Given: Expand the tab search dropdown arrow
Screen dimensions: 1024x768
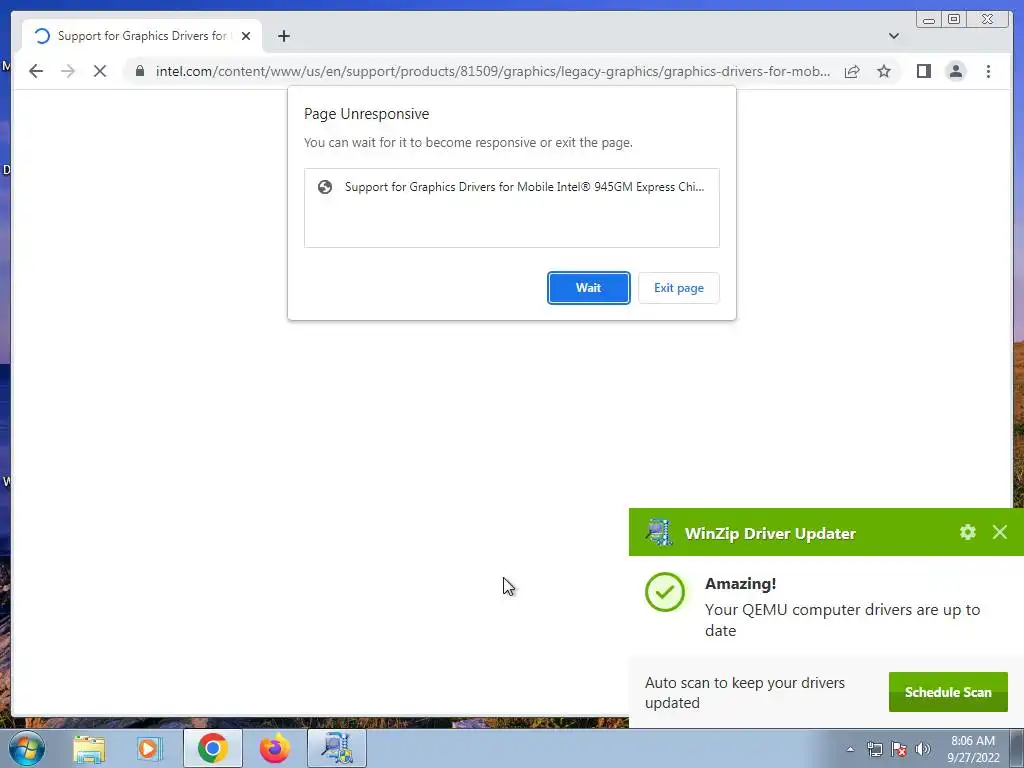Looking at the screenshot, I should (893, 36).
